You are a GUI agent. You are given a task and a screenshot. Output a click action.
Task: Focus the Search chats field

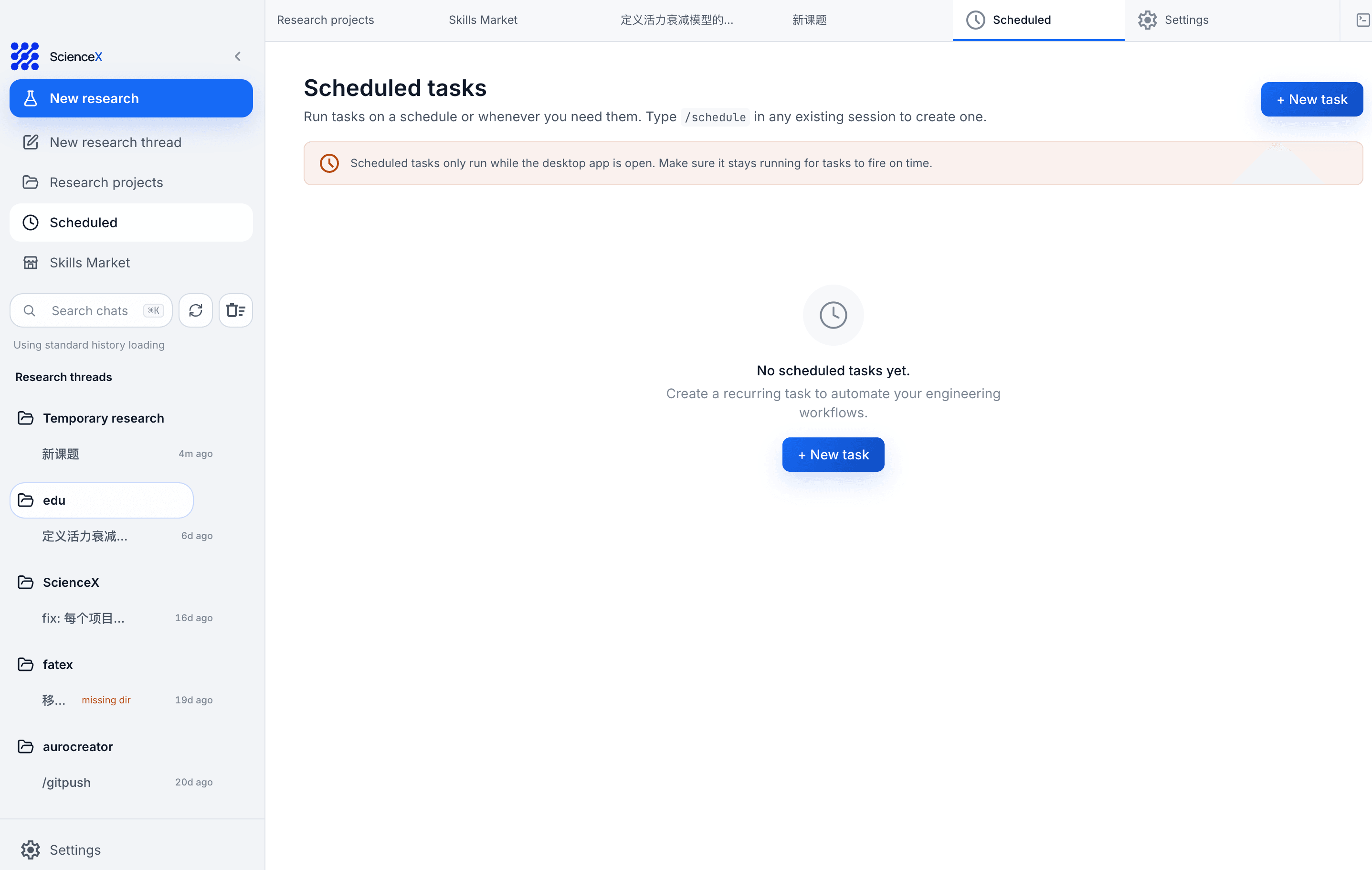point(91,310)
